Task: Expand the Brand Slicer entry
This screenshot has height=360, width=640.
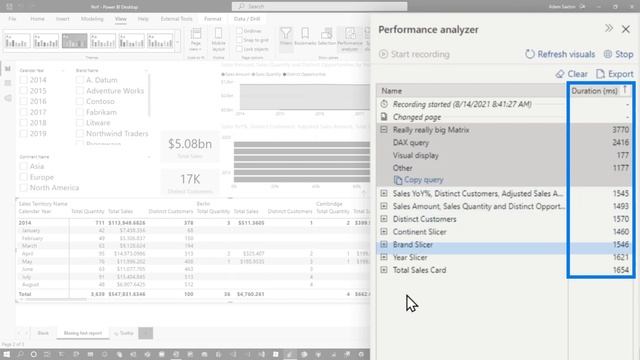Action: 384,244
